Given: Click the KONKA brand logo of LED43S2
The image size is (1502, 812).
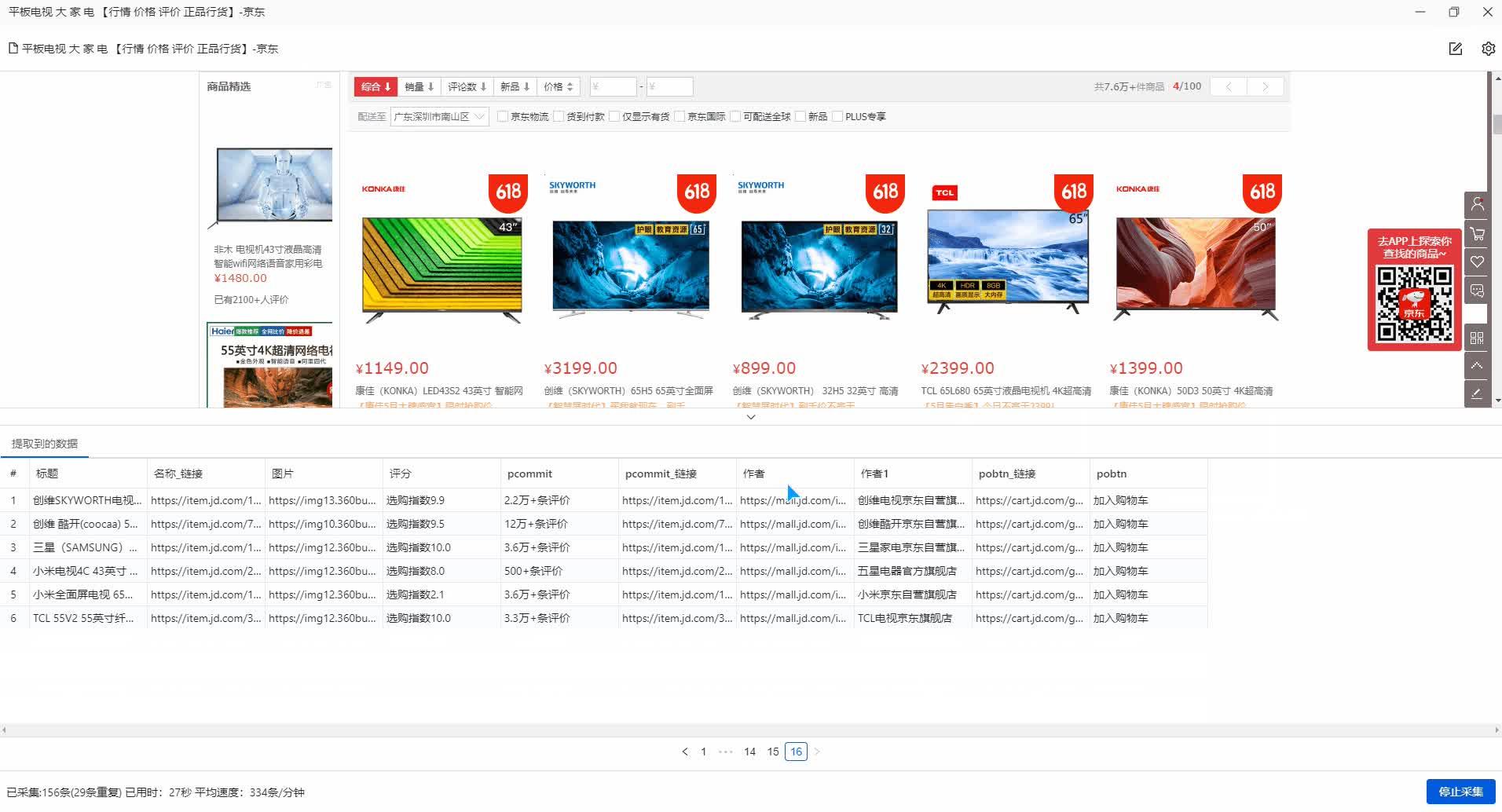Looking at the screenshot, I should [x=383, y=188].
